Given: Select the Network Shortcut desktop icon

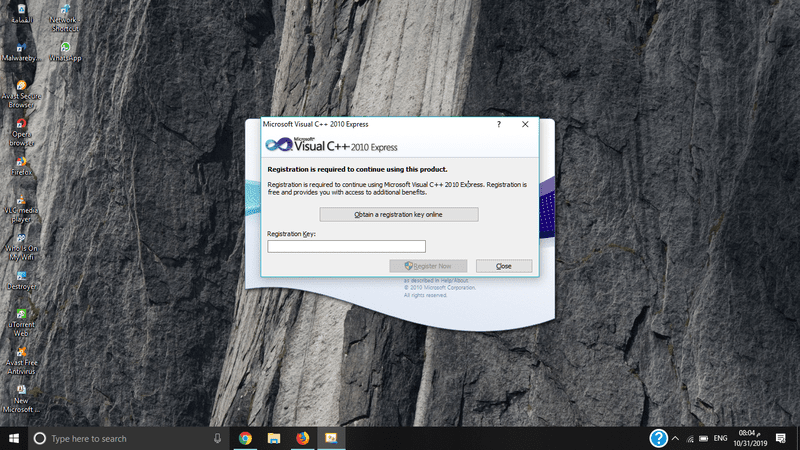Looking at the screenshot, I should tap(65, 18).
